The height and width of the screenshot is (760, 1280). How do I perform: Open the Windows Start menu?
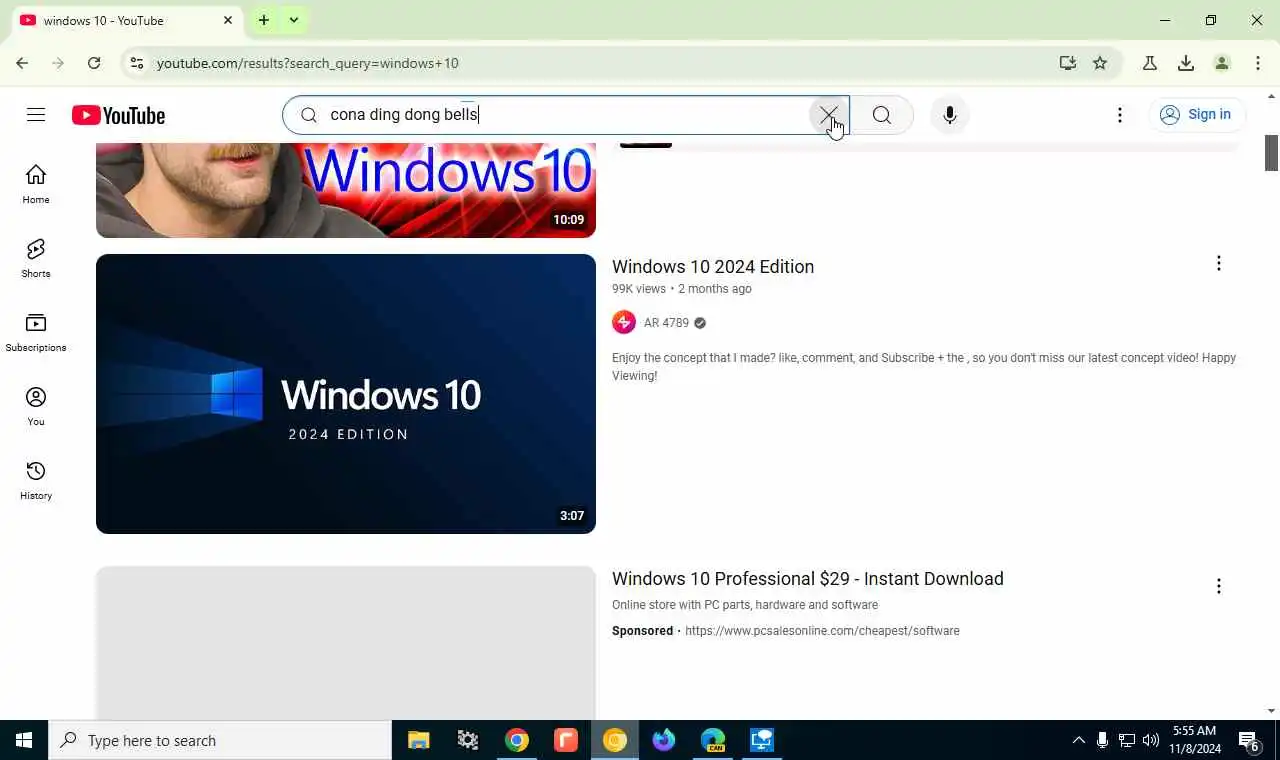[24, 740]
